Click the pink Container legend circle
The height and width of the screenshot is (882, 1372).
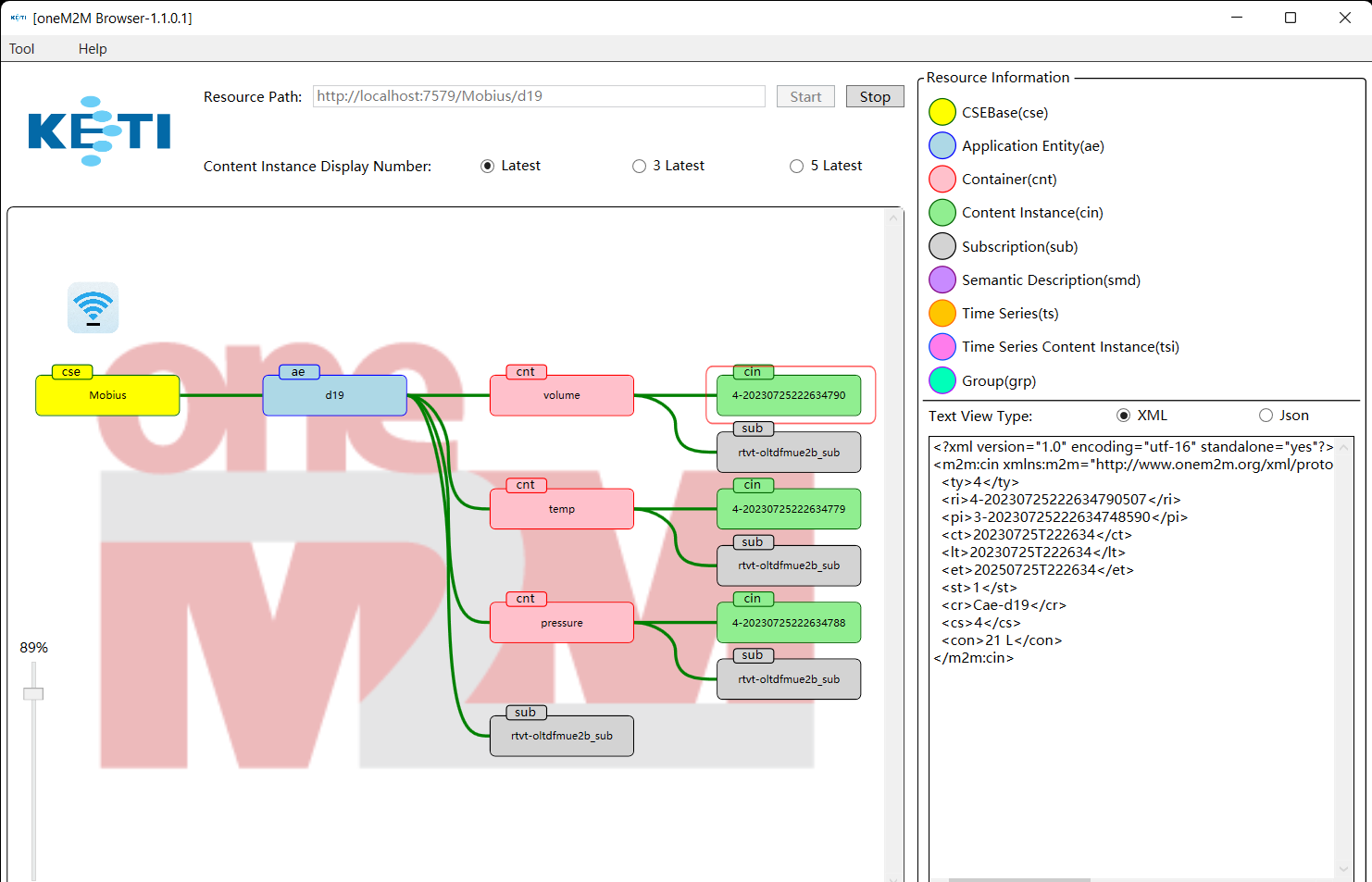coord(942,179)
